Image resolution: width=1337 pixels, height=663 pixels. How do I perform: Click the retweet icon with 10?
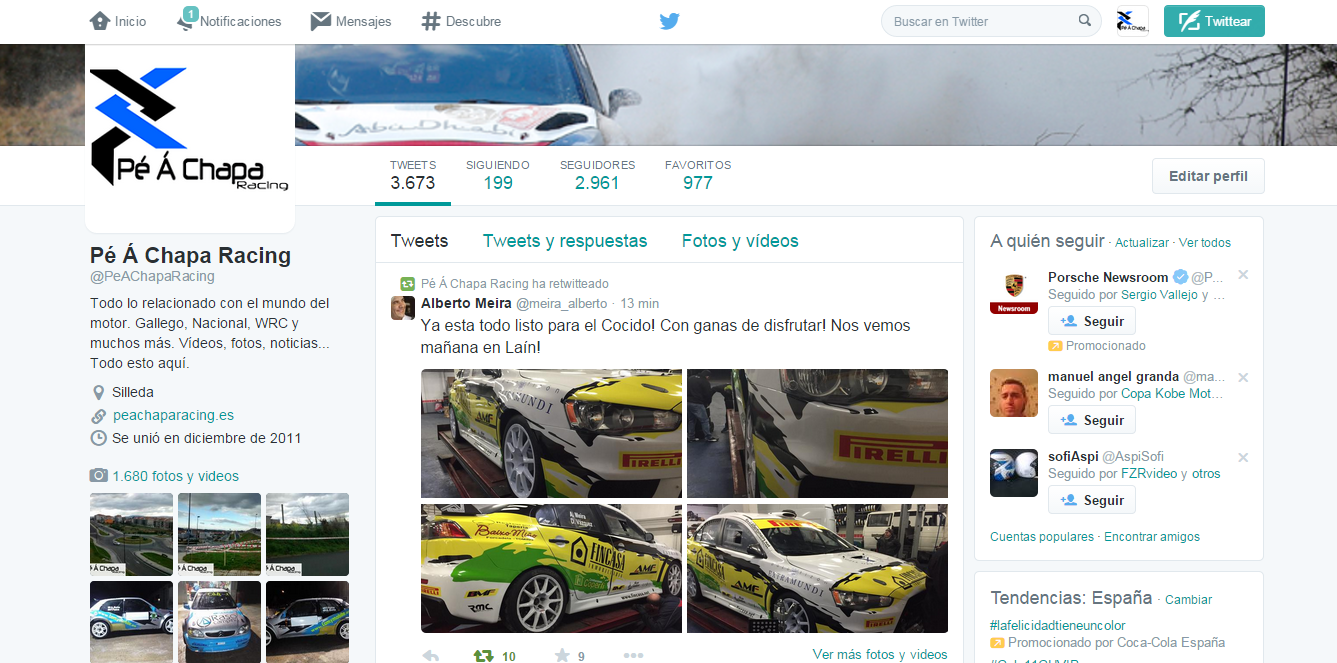point(483,656)
